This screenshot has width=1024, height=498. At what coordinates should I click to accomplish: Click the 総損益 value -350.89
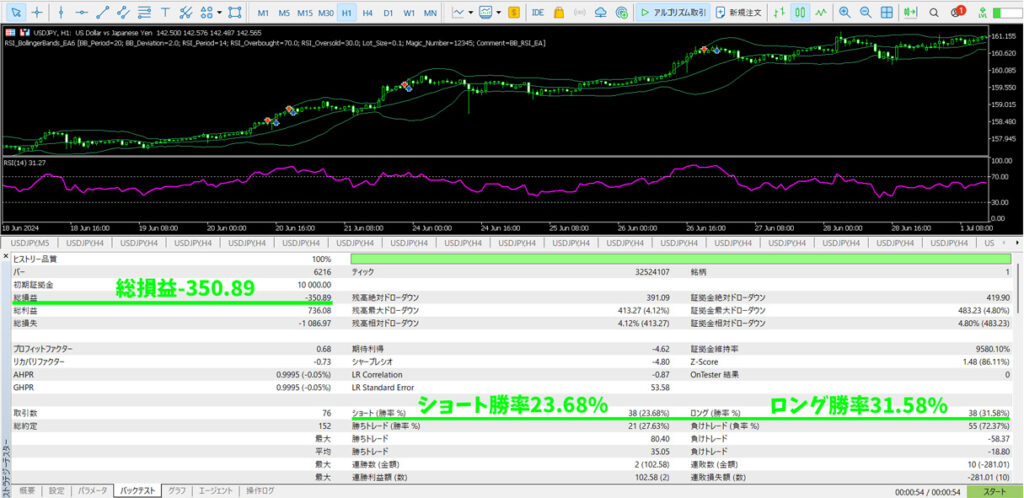(x=319, y=298)
